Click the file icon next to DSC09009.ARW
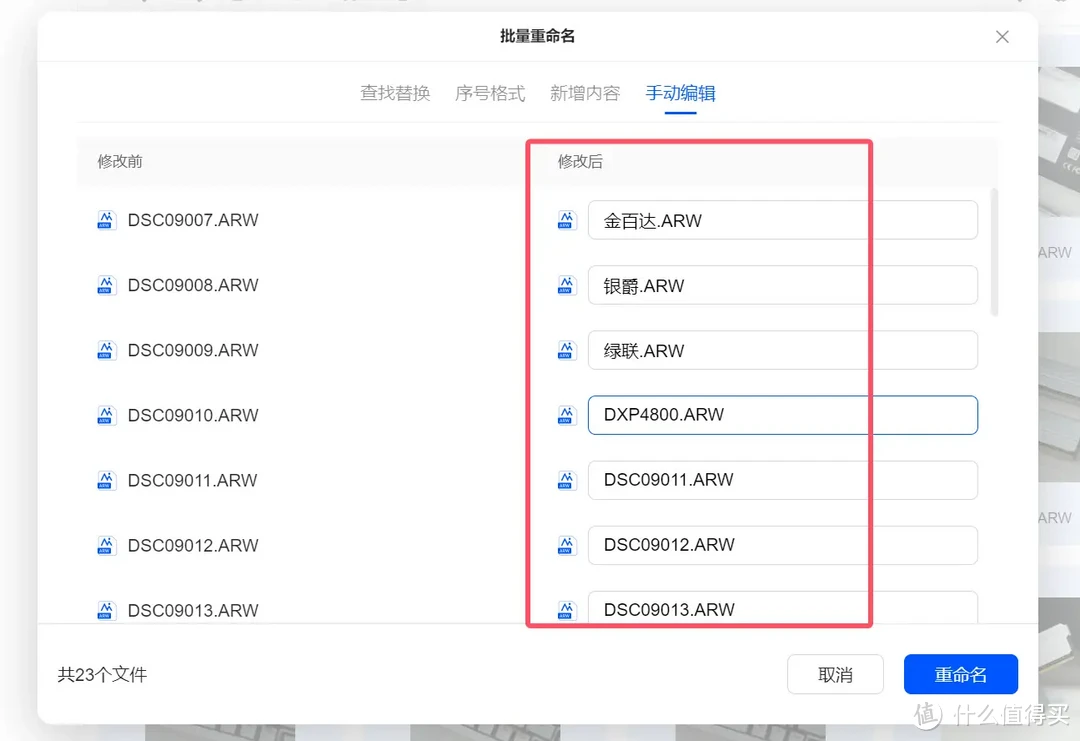This screenshot has height=741, width=1080. tap(106, 350)
